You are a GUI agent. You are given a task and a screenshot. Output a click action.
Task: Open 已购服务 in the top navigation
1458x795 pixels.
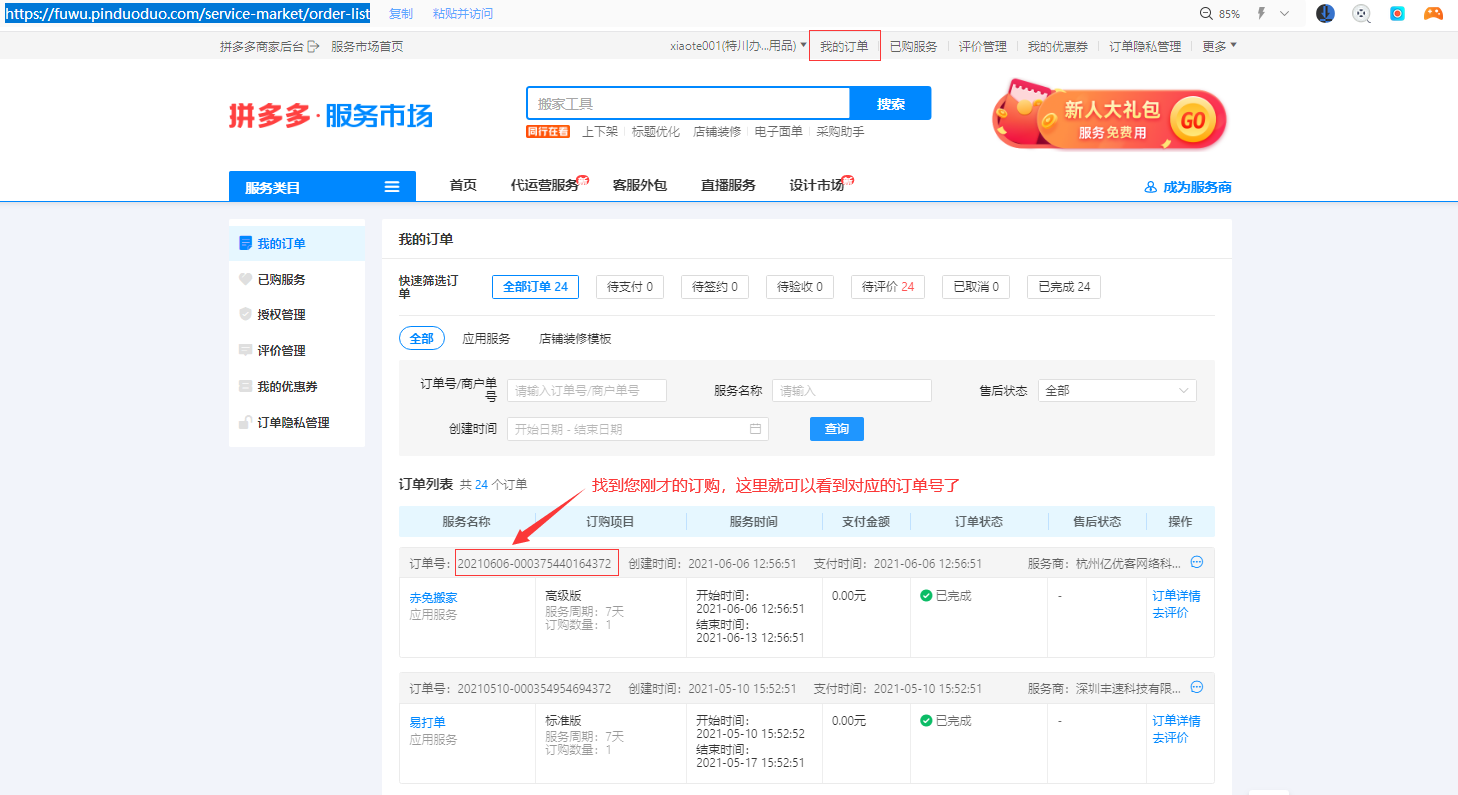913,46
